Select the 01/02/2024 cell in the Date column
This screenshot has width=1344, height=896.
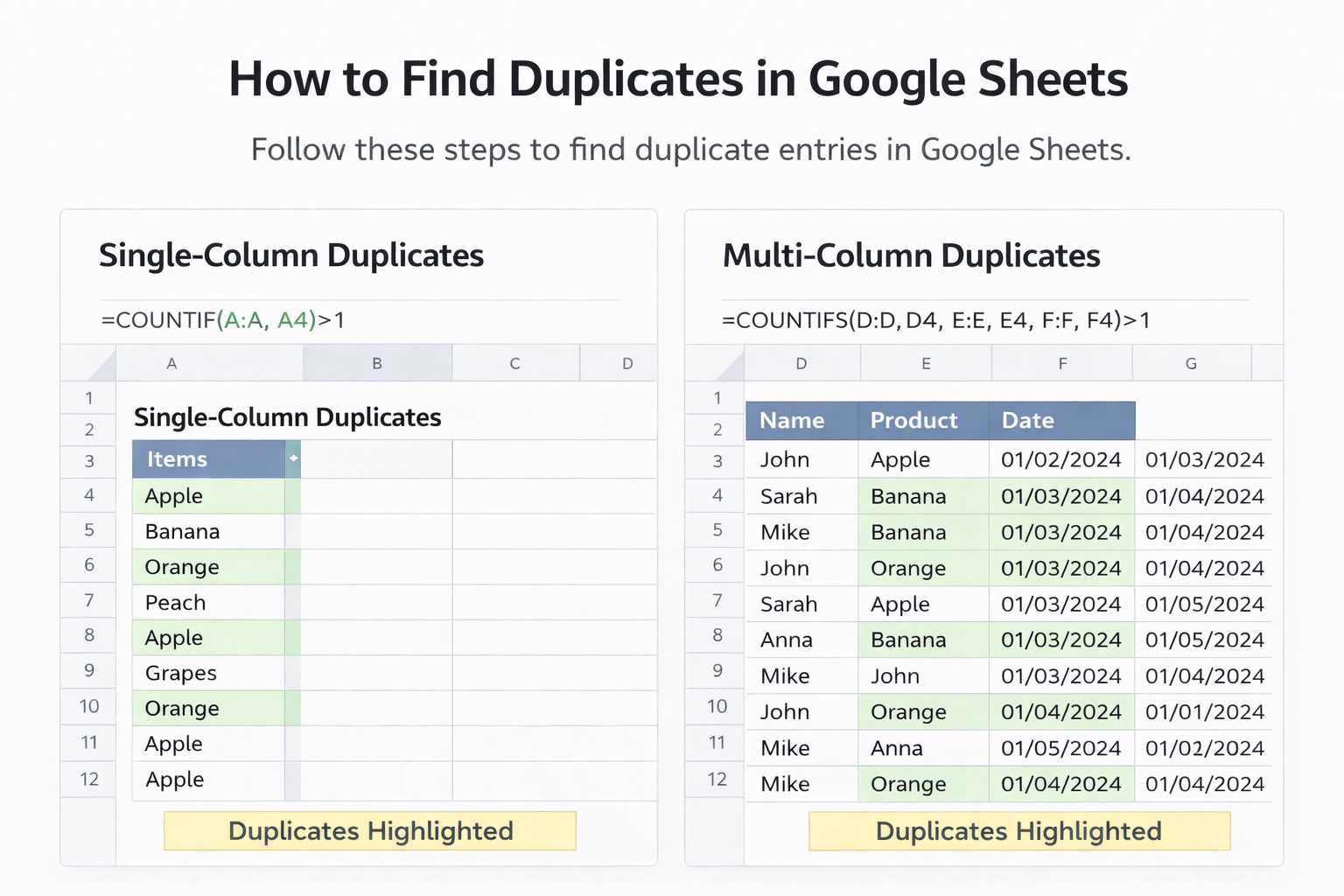click(1060, 459)
